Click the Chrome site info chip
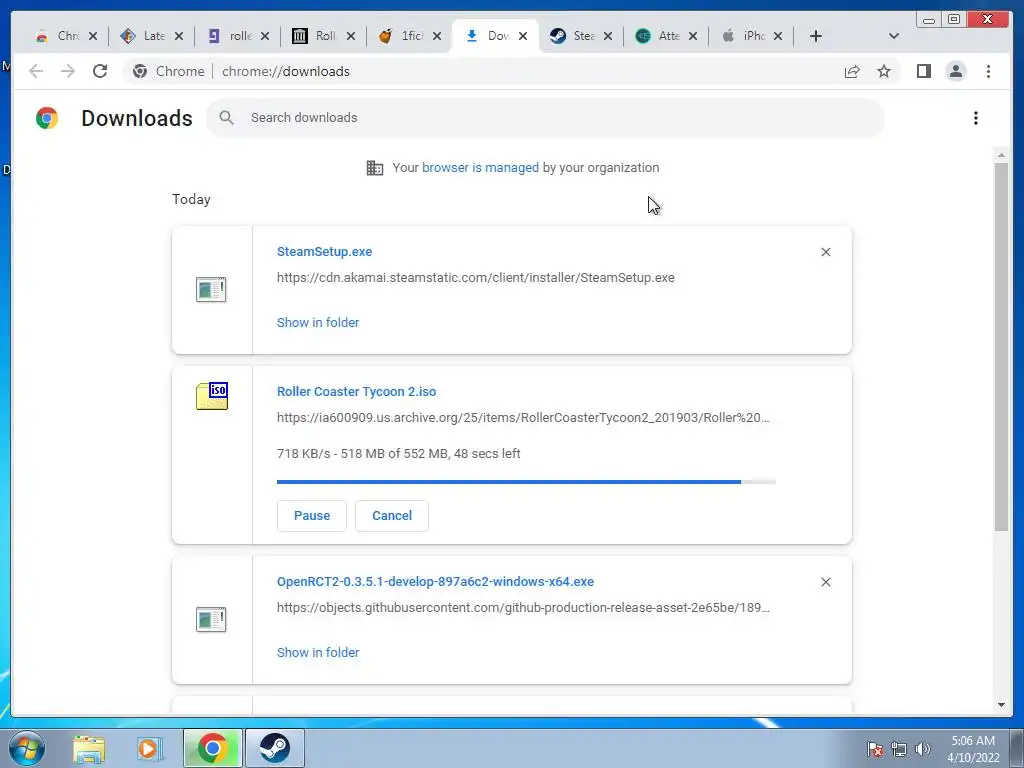 point(168,71)
